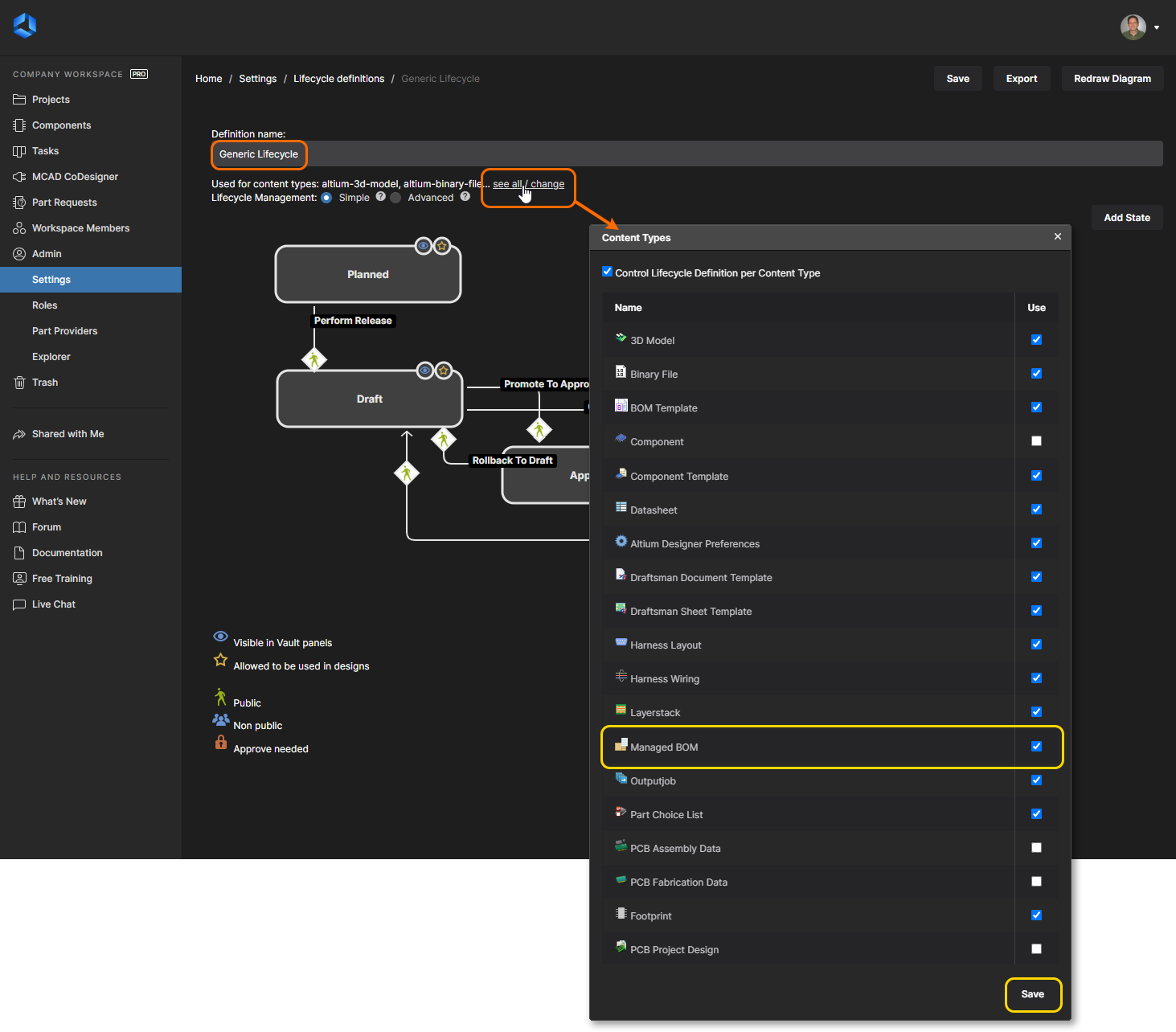Screen dimensions: 1176x1032
Task: Toggle star icon on Planned state
Action: pyautogui.click(x=442, y=246)
